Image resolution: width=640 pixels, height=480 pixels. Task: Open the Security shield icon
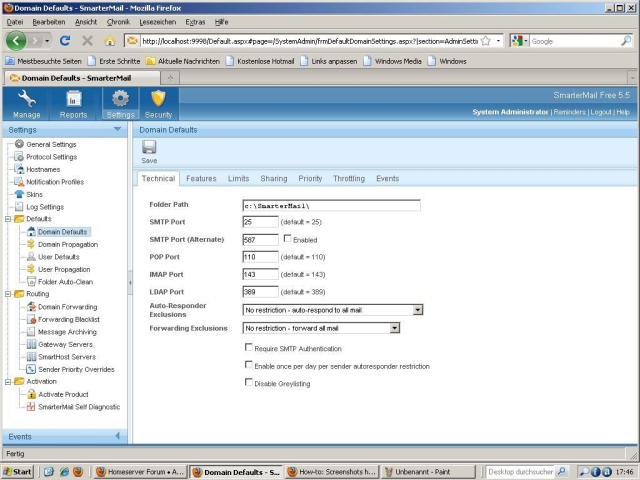(158, 99)
